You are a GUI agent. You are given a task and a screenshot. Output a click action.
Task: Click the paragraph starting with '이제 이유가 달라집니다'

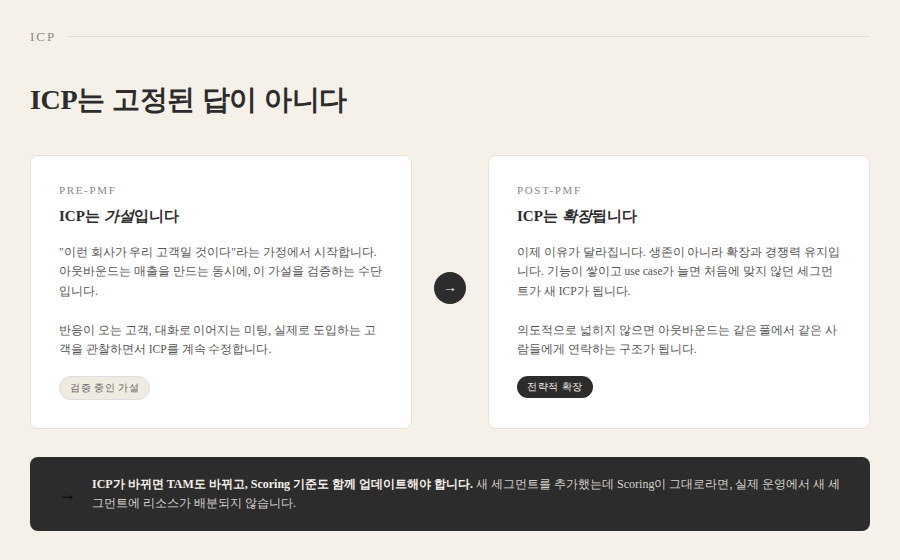[x=678, y=271]
